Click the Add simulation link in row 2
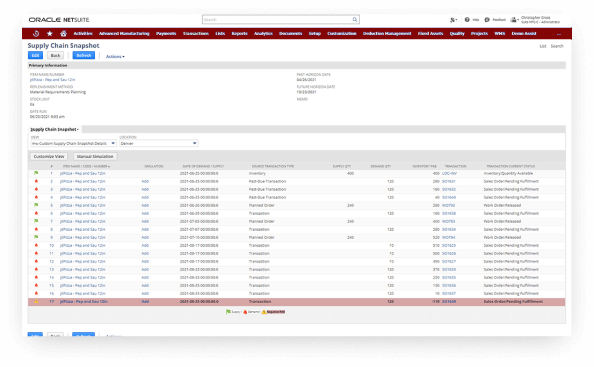This screenshot has width=594, height=367. pyautogui.click(x=145, y=181)
